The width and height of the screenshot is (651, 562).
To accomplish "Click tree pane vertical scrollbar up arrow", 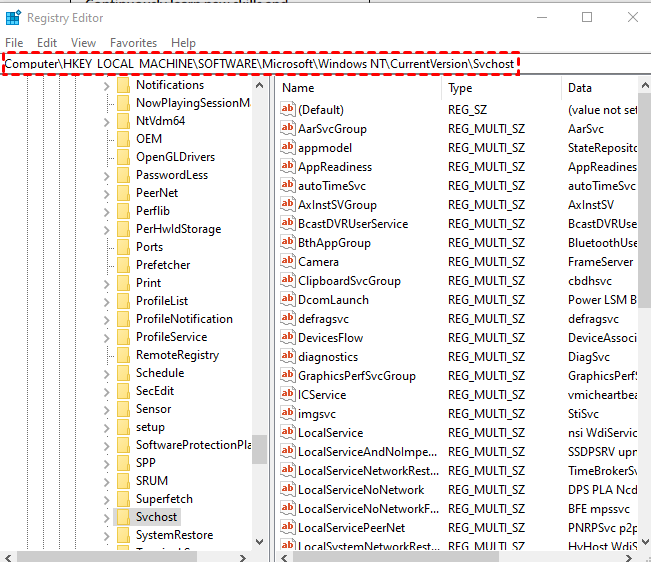I will pos(259,86).
